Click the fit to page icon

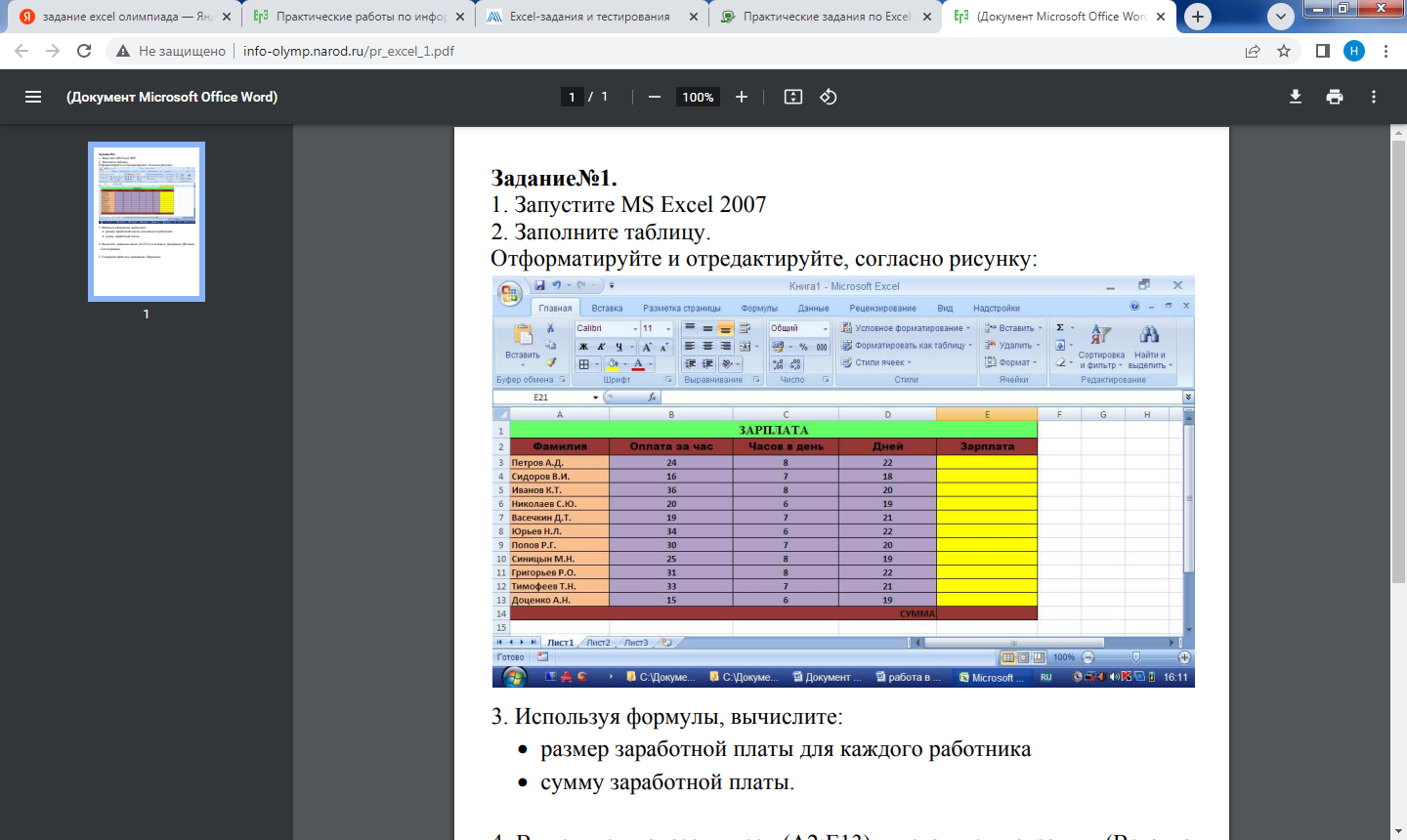point(793,97)
